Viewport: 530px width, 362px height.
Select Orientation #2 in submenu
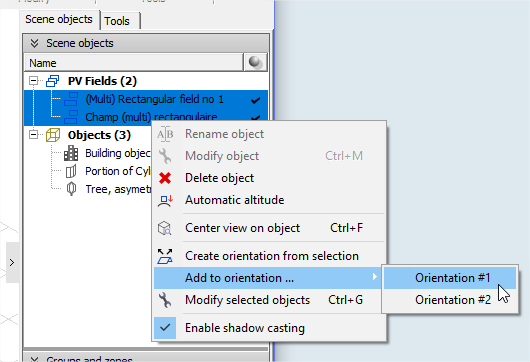pos(450,300)
